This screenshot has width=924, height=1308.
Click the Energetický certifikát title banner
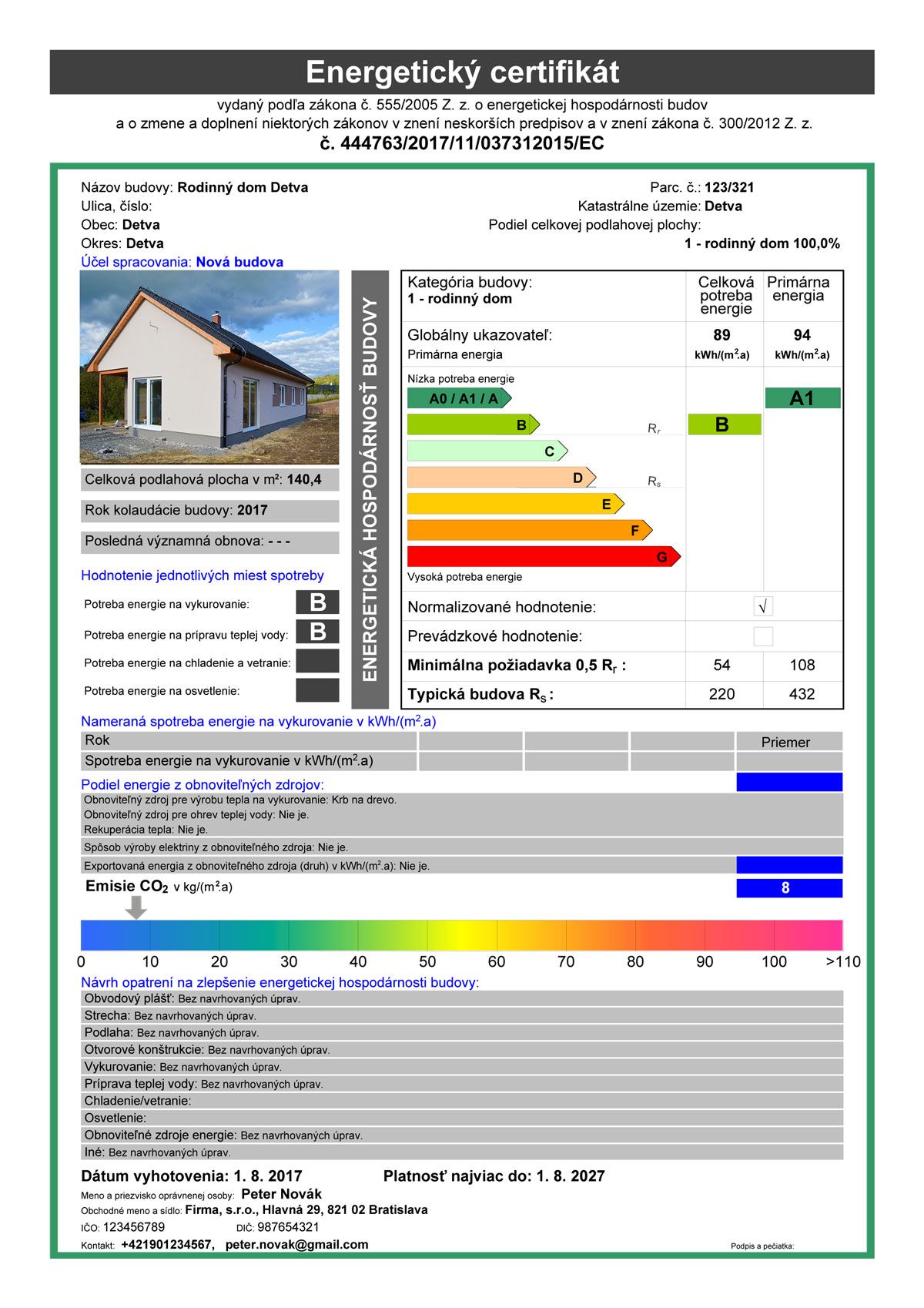(462, 72)
